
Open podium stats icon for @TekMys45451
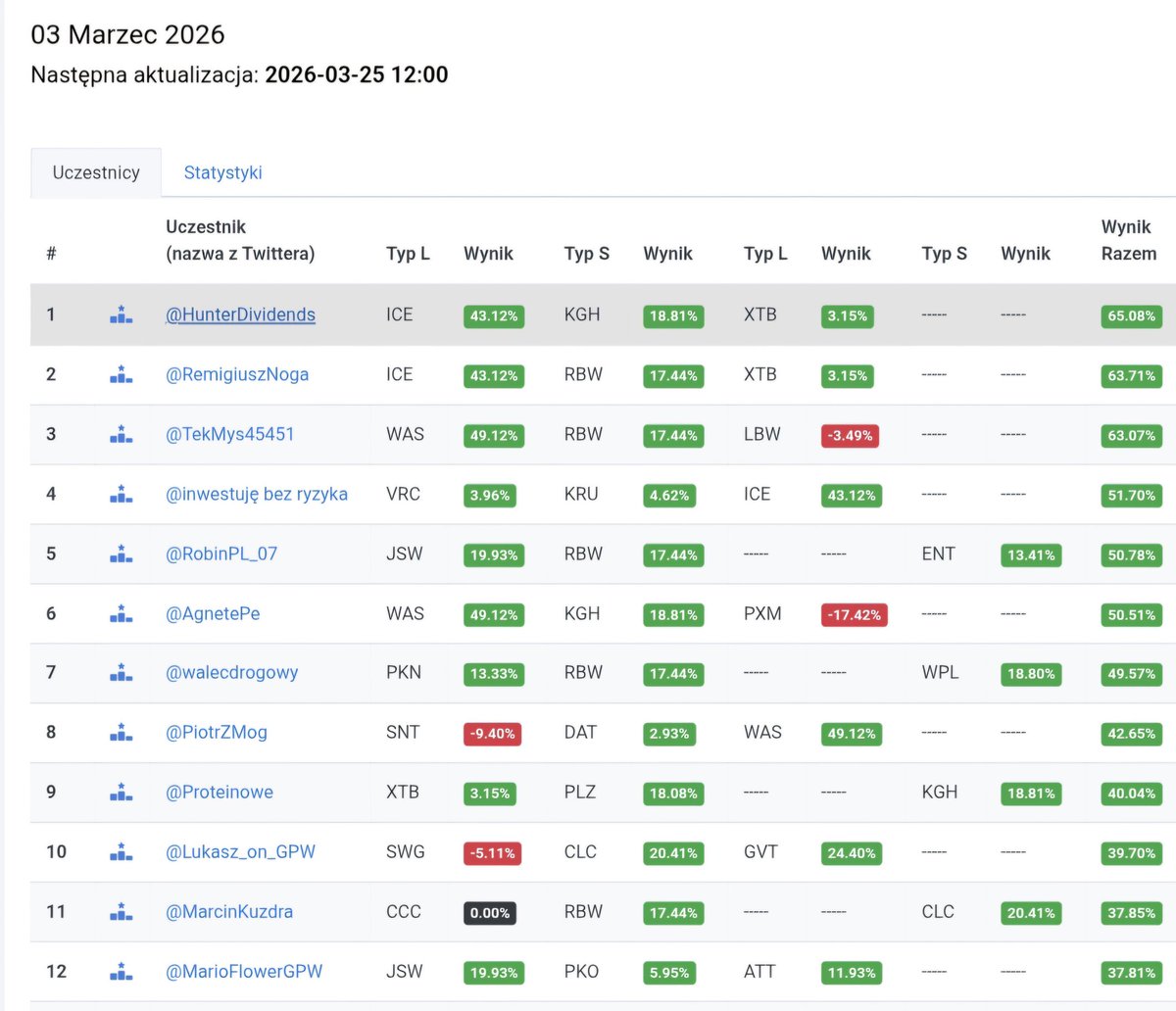(121, 434)
